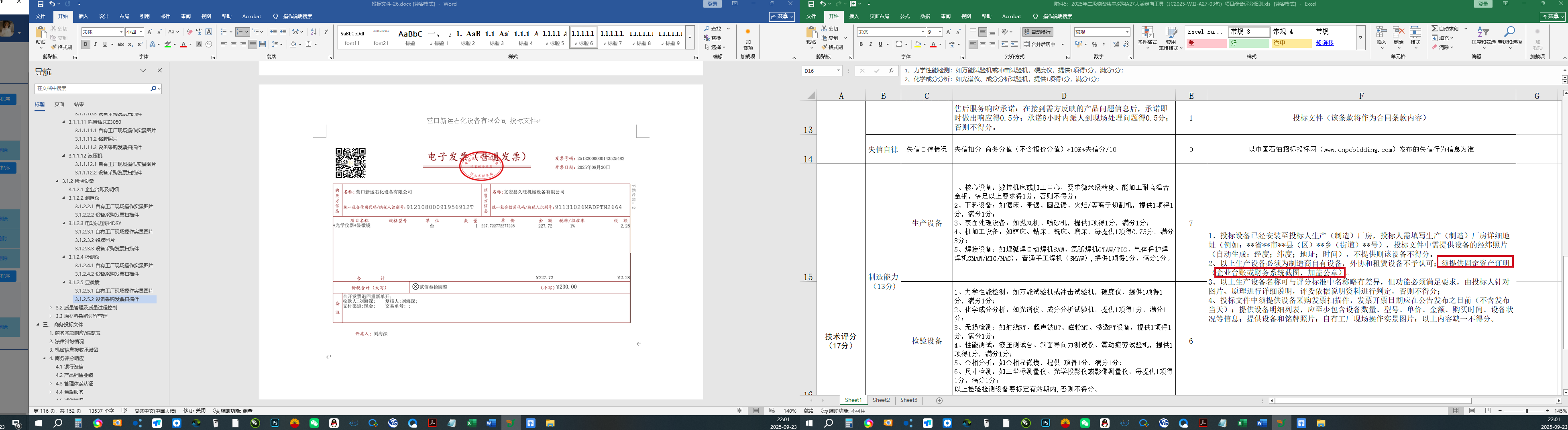Center-align text in Word
The width and height of the screenshot is (1568, 430).
click(233, 45)
